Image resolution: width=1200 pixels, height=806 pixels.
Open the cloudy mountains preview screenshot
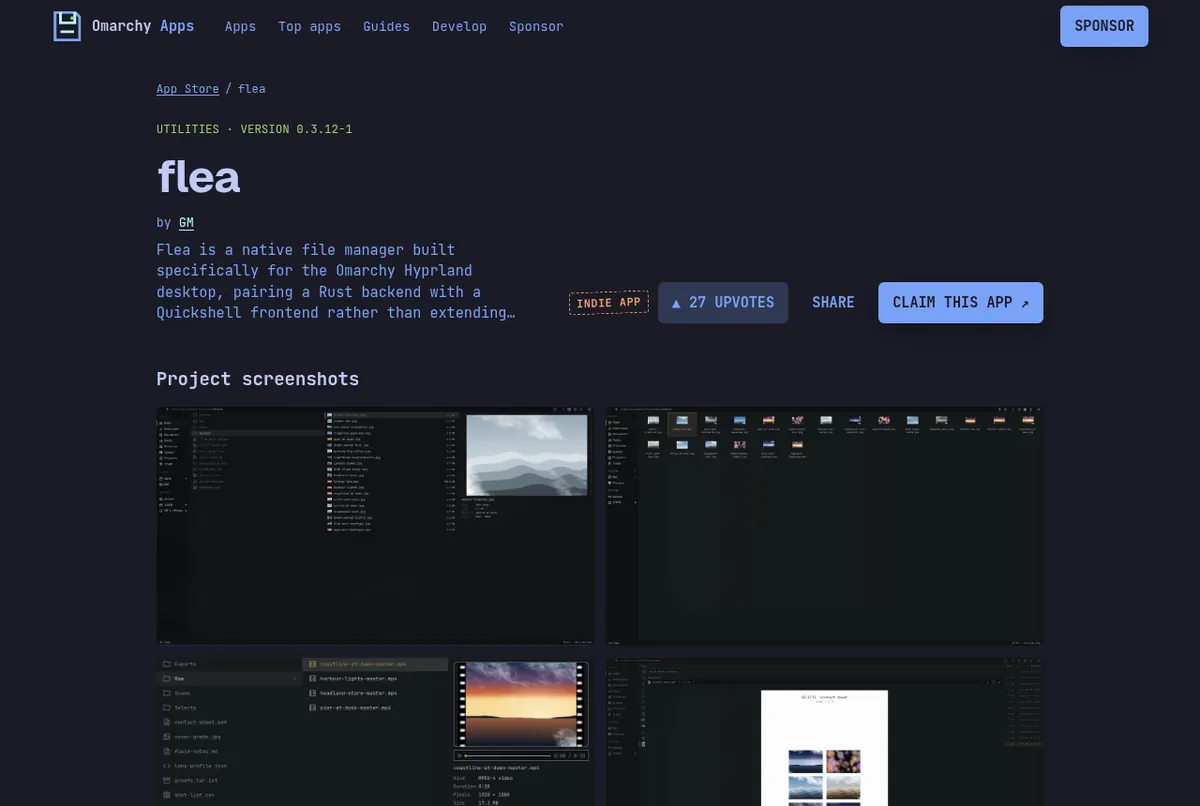[375, 526]
